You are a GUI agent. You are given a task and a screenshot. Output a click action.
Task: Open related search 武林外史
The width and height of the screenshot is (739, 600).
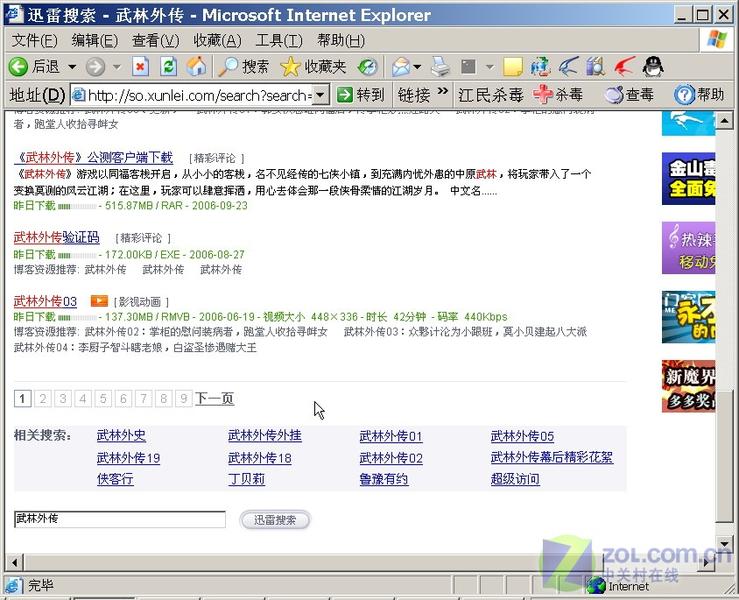click(x=121, y=435)
